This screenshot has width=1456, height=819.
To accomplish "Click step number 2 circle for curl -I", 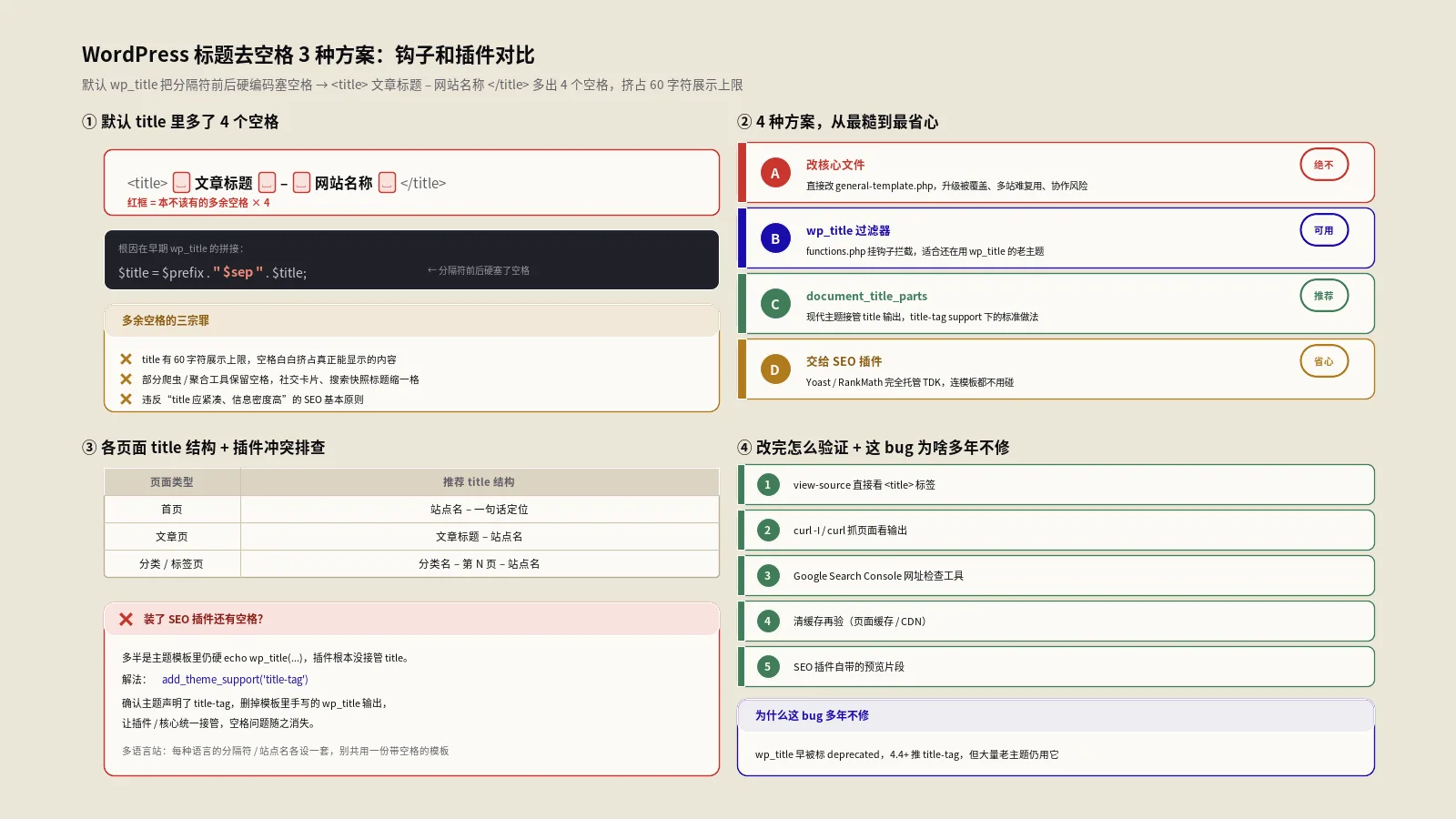I will 768,531.
